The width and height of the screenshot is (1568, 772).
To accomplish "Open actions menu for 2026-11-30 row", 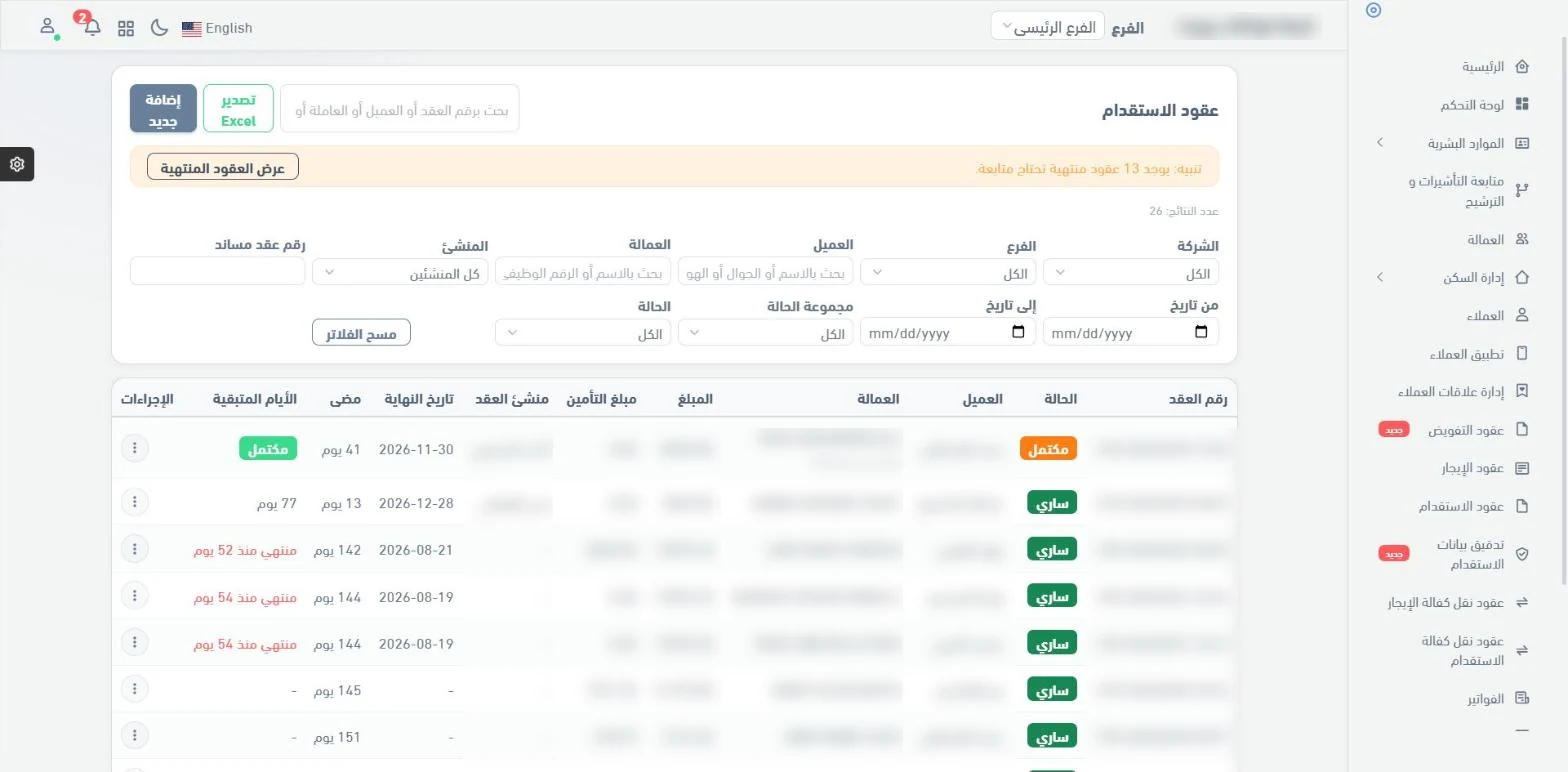I will coord(134,448).
